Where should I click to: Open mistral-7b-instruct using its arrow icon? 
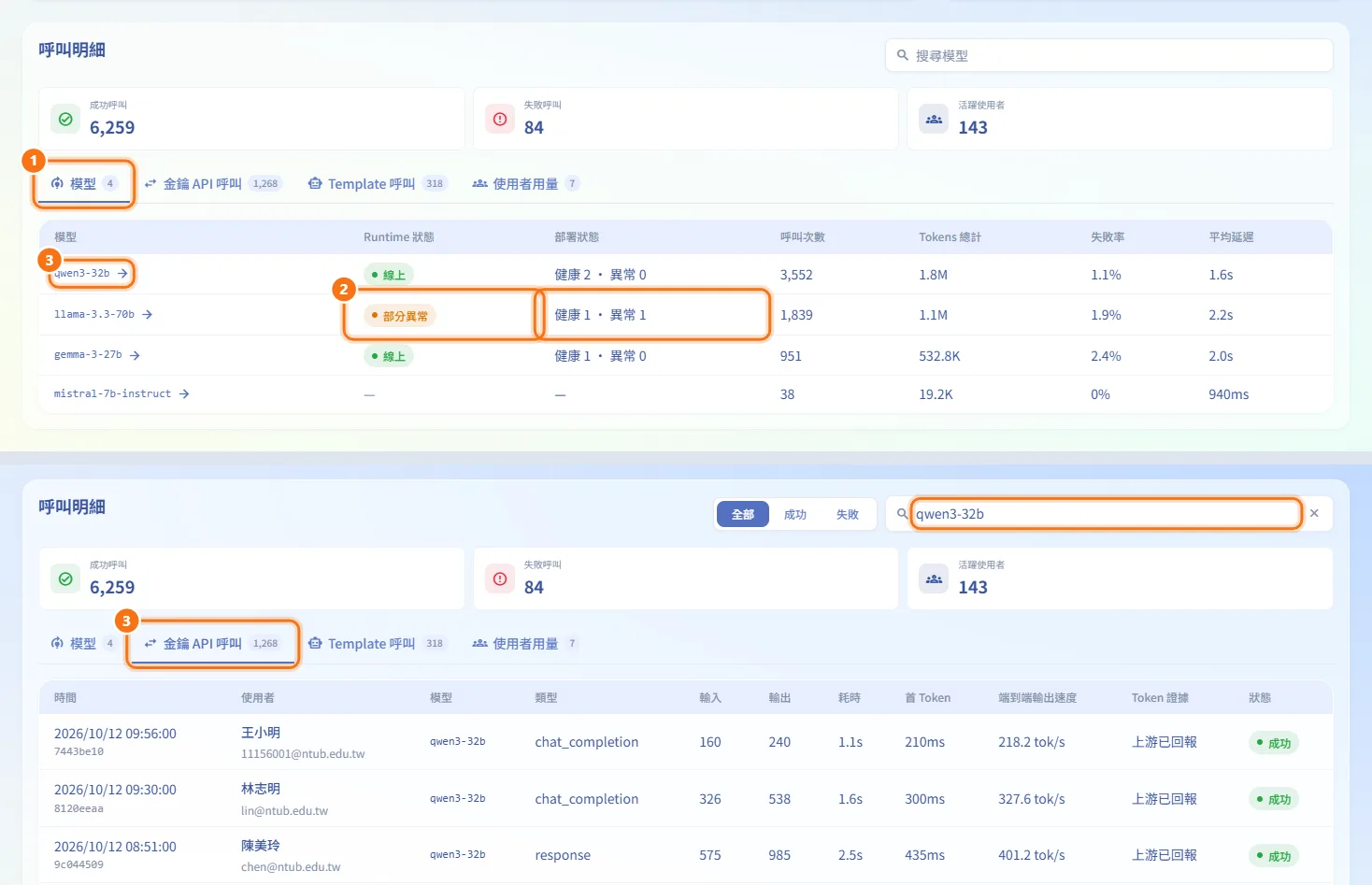coord(184,394)
